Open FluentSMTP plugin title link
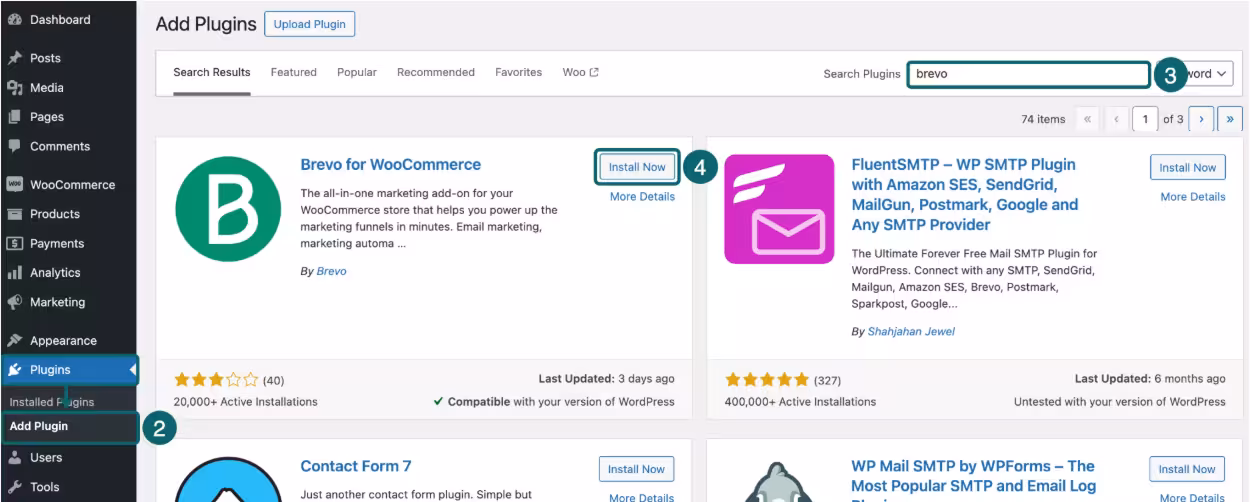The height and width of the screenshot is (502, 1250). coord(965,195)
